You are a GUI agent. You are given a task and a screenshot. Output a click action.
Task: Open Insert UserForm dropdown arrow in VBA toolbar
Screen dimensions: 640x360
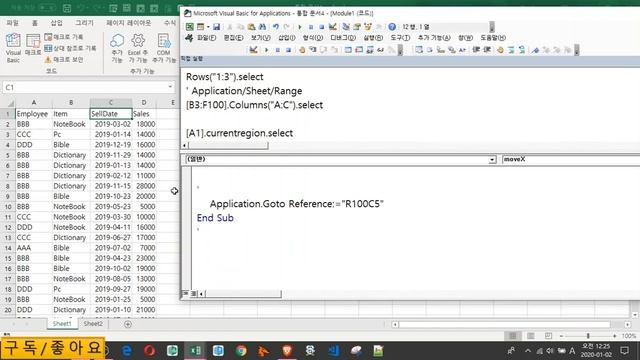(208, 27)
